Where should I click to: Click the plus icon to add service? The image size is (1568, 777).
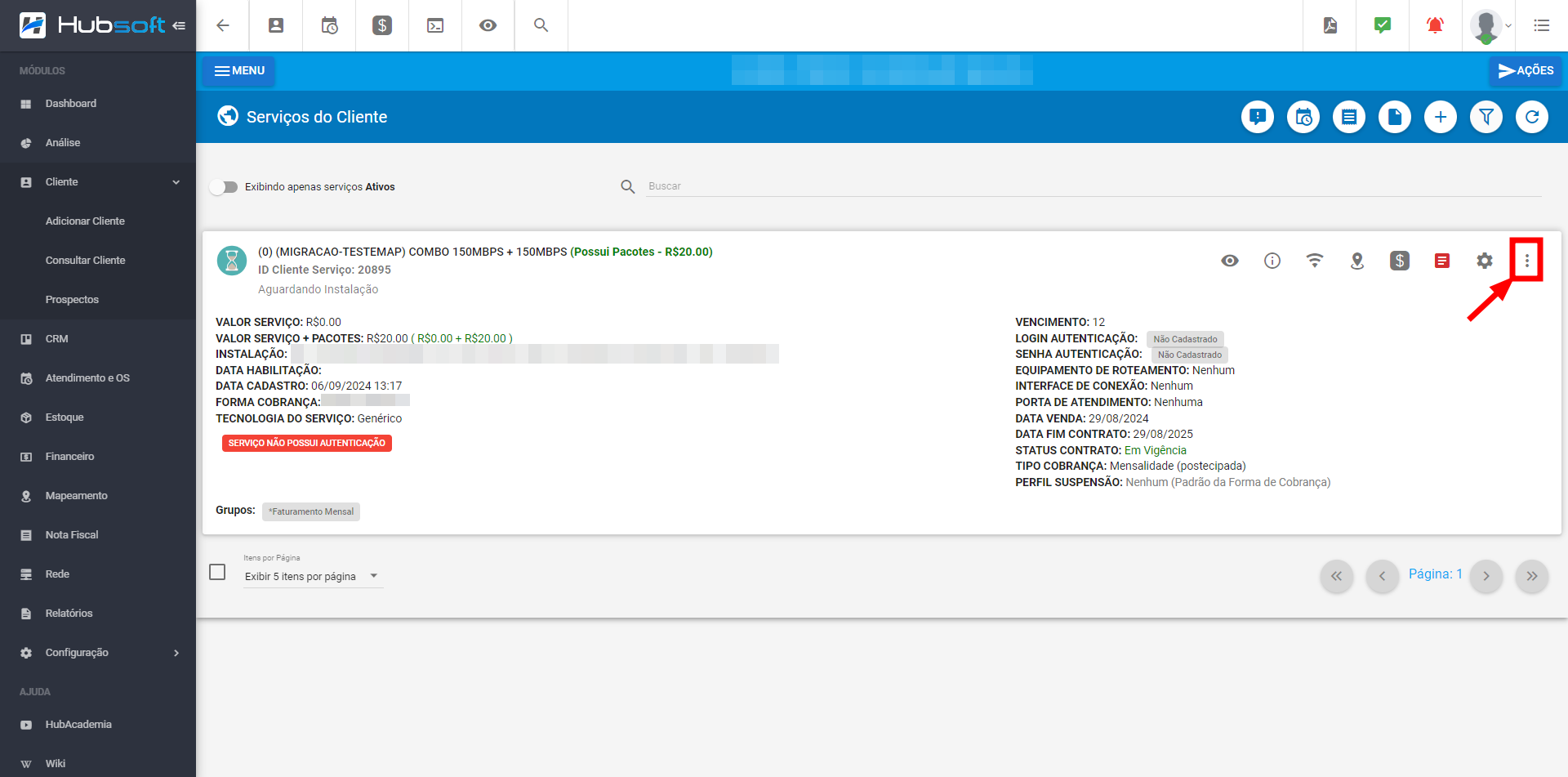(x=1440, y=117)
